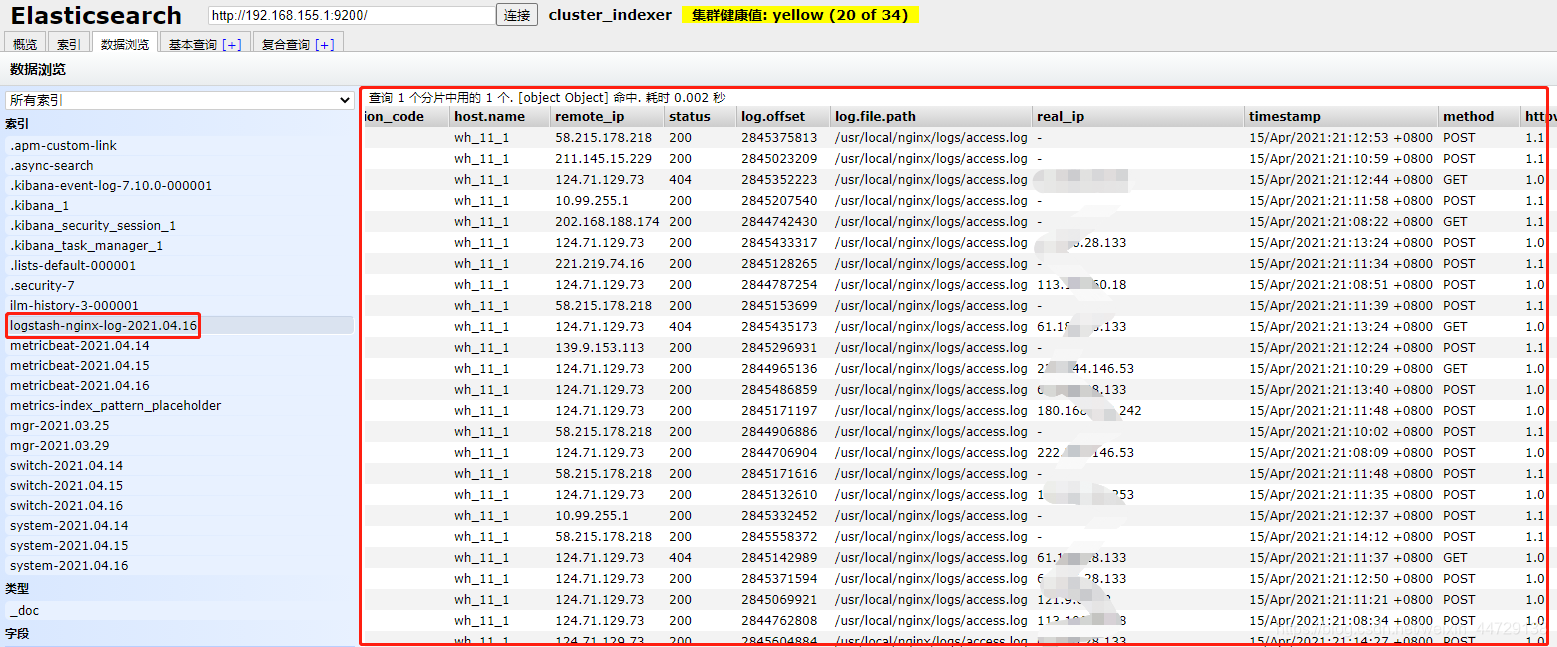Click the 连接 connect button
The width and height of the screenshot is (1557, 647).
516,14
